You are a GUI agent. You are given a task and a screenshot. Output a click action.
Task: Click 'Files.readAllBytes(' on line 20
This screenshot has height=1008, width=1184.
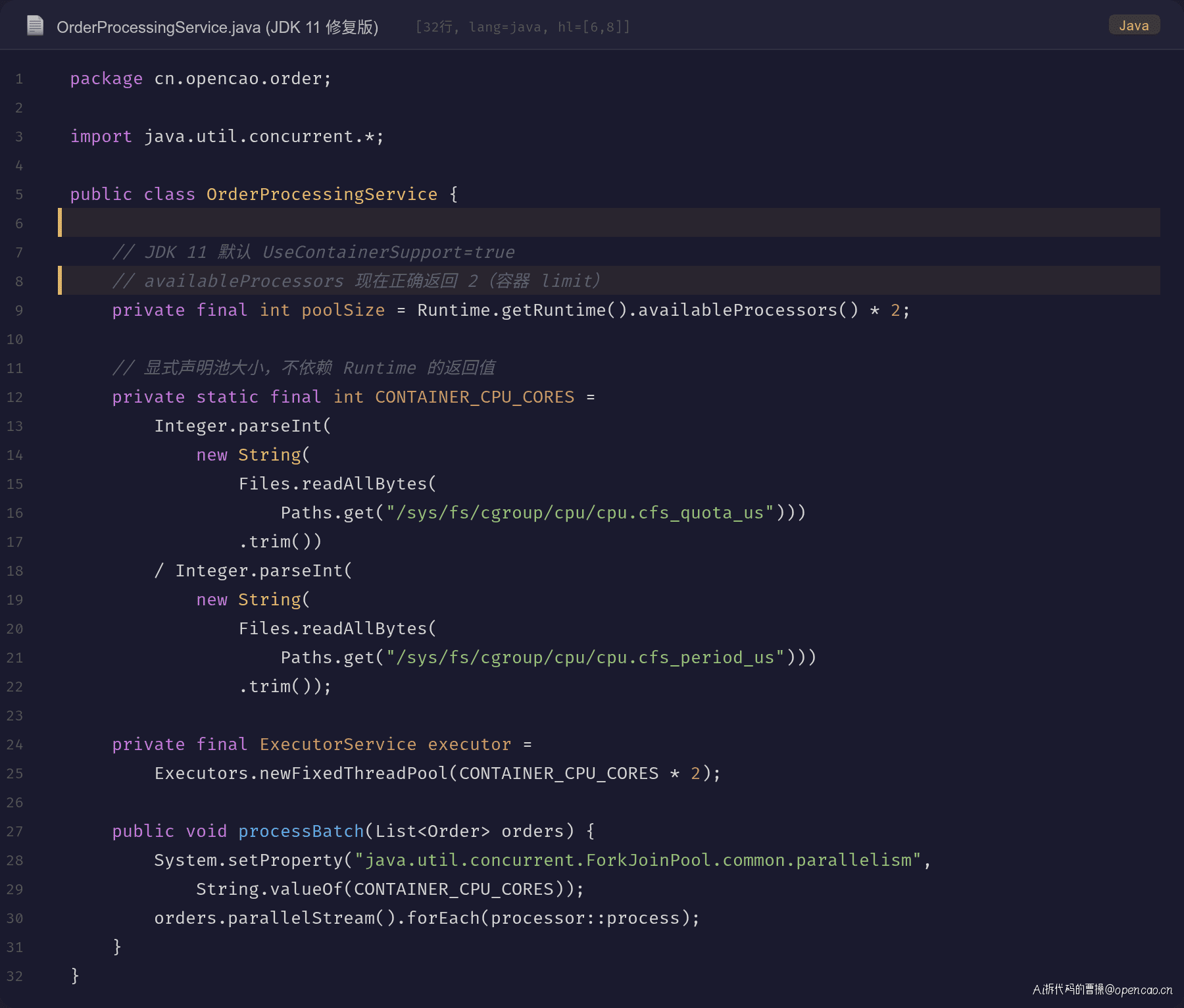(337, 629)
